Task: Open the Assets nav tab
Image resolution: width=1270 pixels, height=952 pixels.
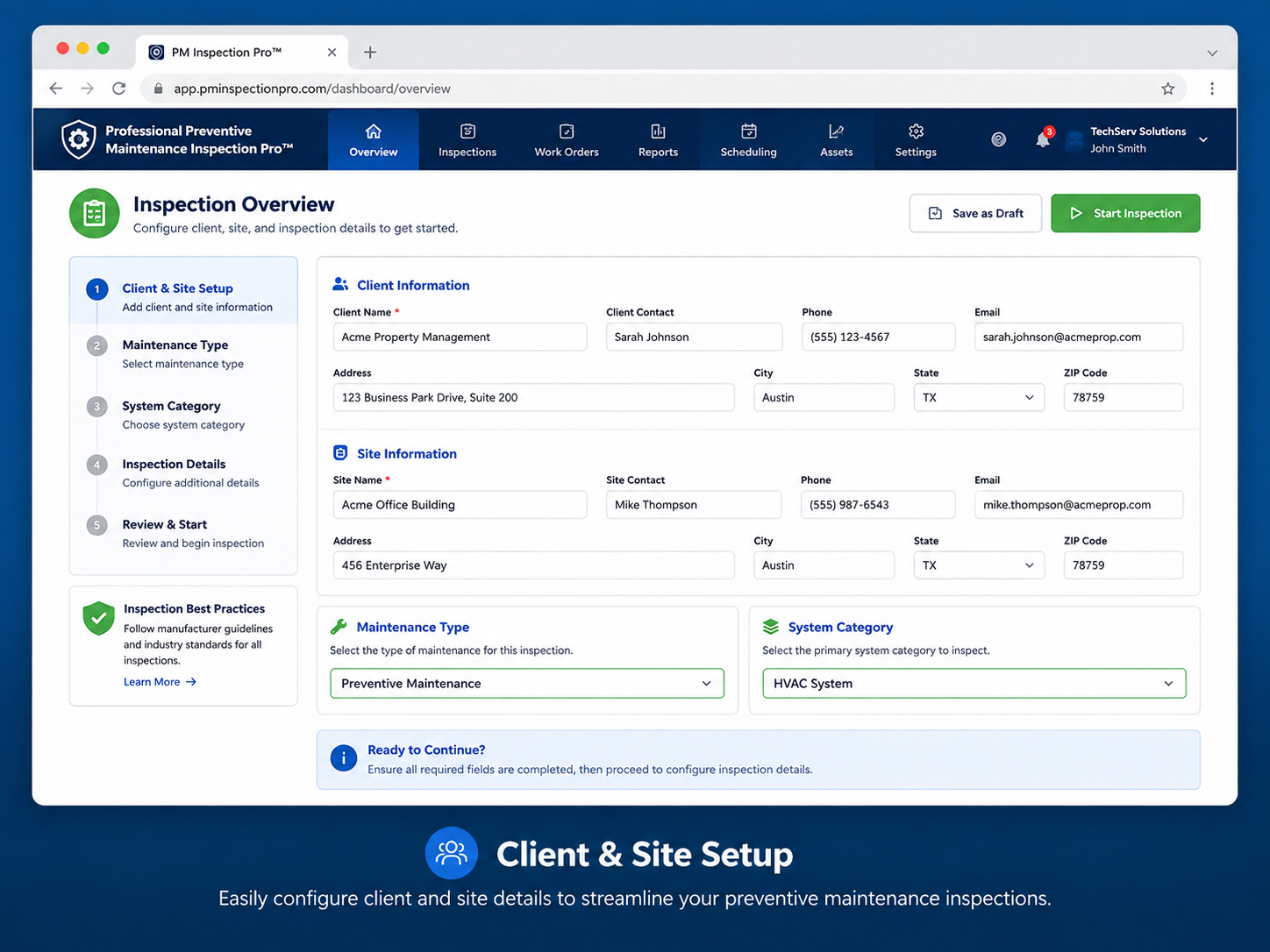Action: (x=836, y=139)
